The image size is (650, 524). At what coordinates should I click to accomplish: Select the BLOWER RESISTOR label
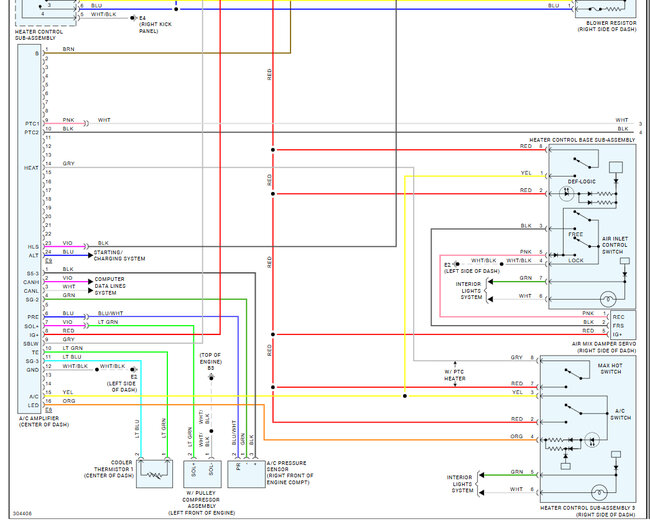click(607, 26)
